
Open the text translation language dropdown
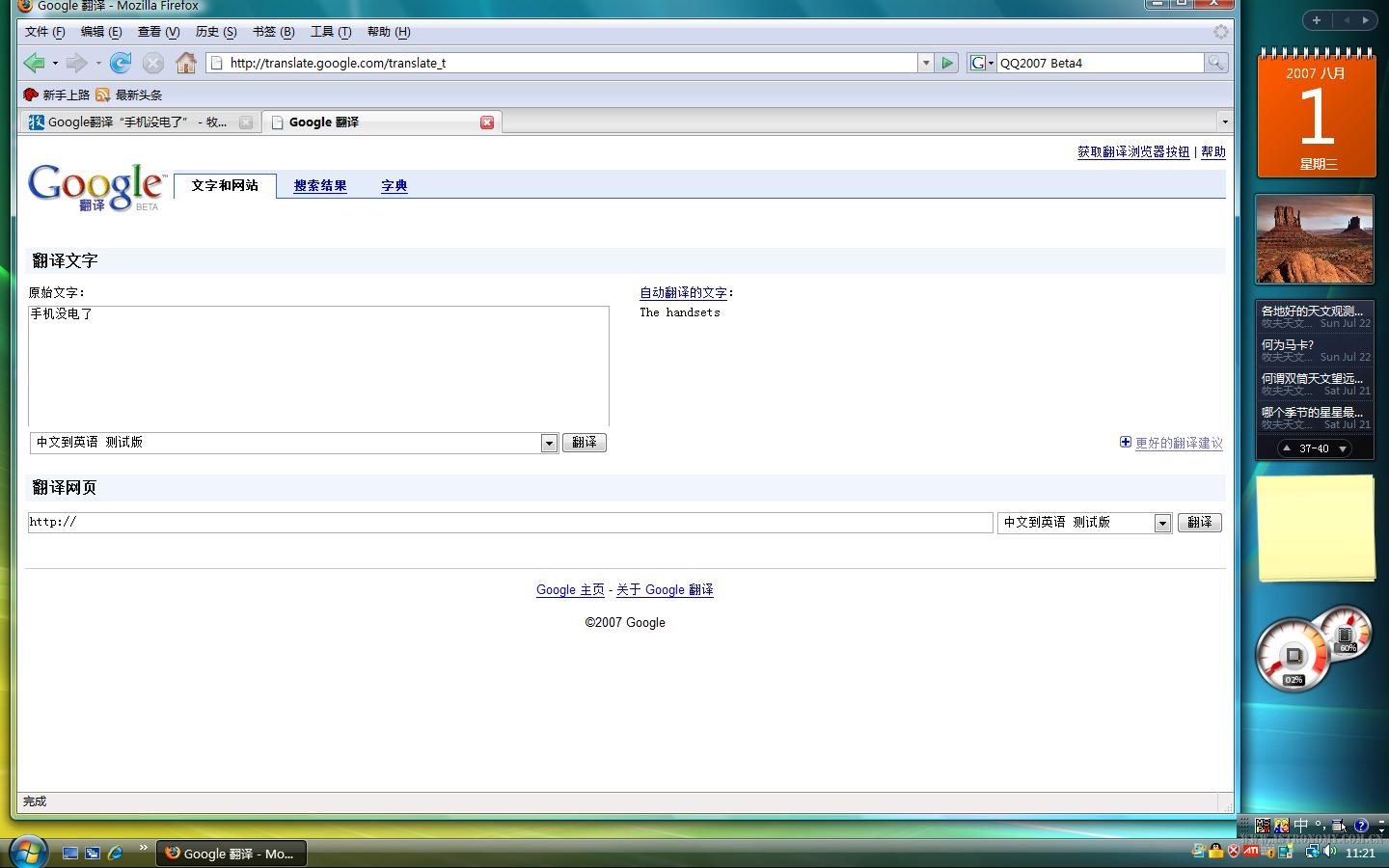pyautogui.click(x=549, y=443)
